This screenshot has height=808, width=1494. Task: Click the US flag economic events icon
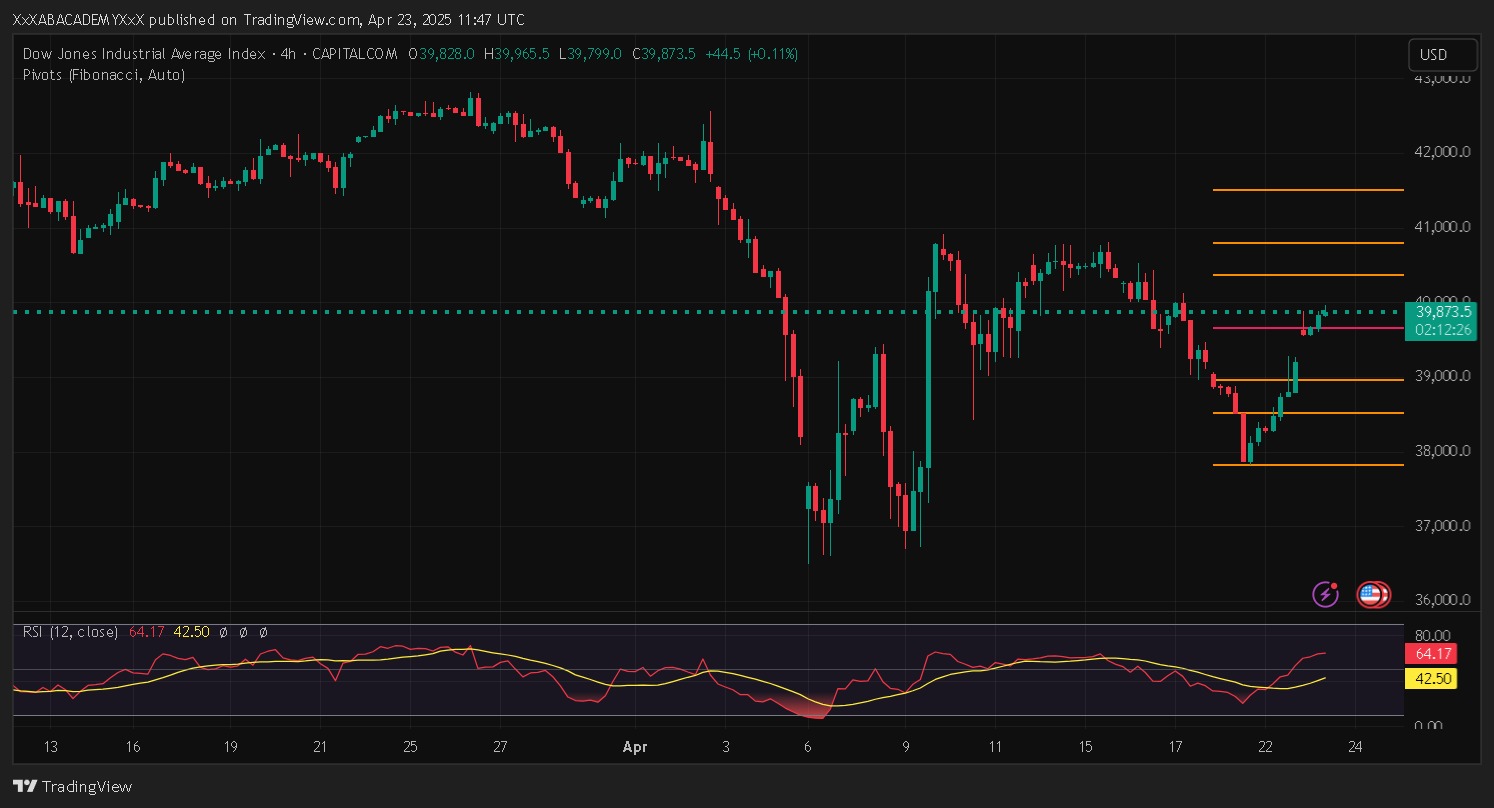click(x=1372, y=595)
